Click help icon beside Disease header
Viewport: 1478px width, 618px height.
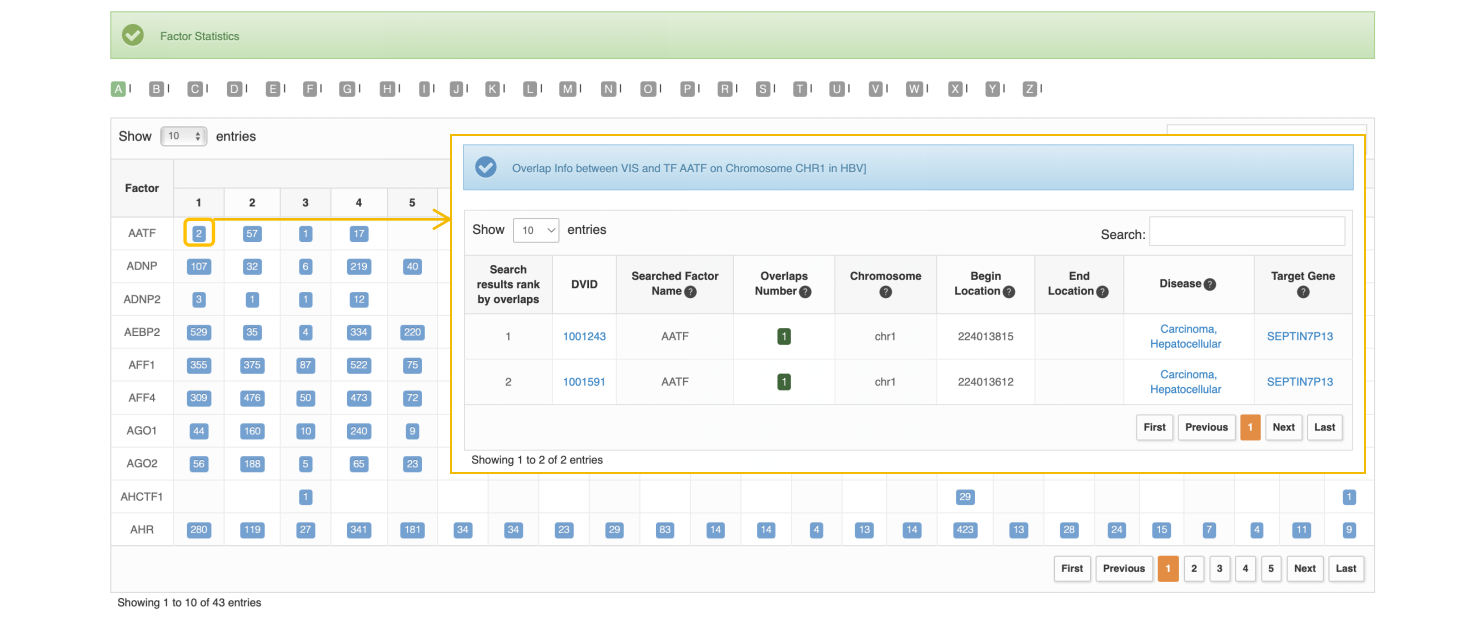tap(1209, 284)
